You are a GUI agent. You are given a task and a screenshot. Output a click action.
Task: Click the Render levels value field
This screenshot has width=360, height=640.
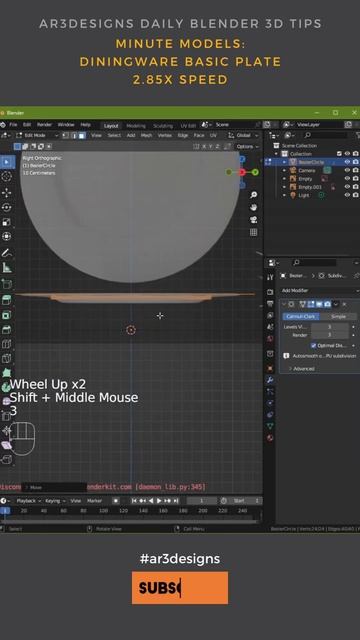[330, 335]
